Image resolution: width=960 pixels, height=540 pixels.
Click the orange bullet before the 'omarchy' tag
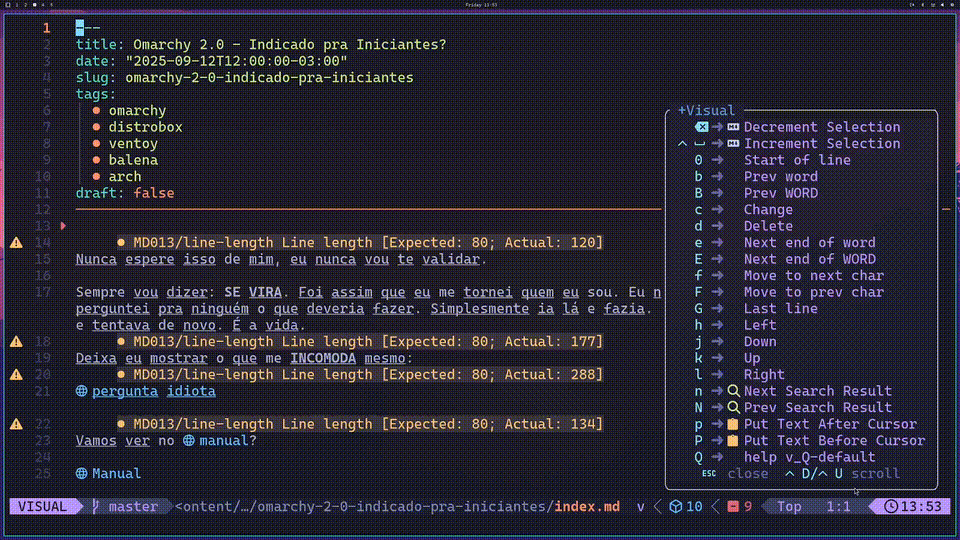[x=96, y=111]
